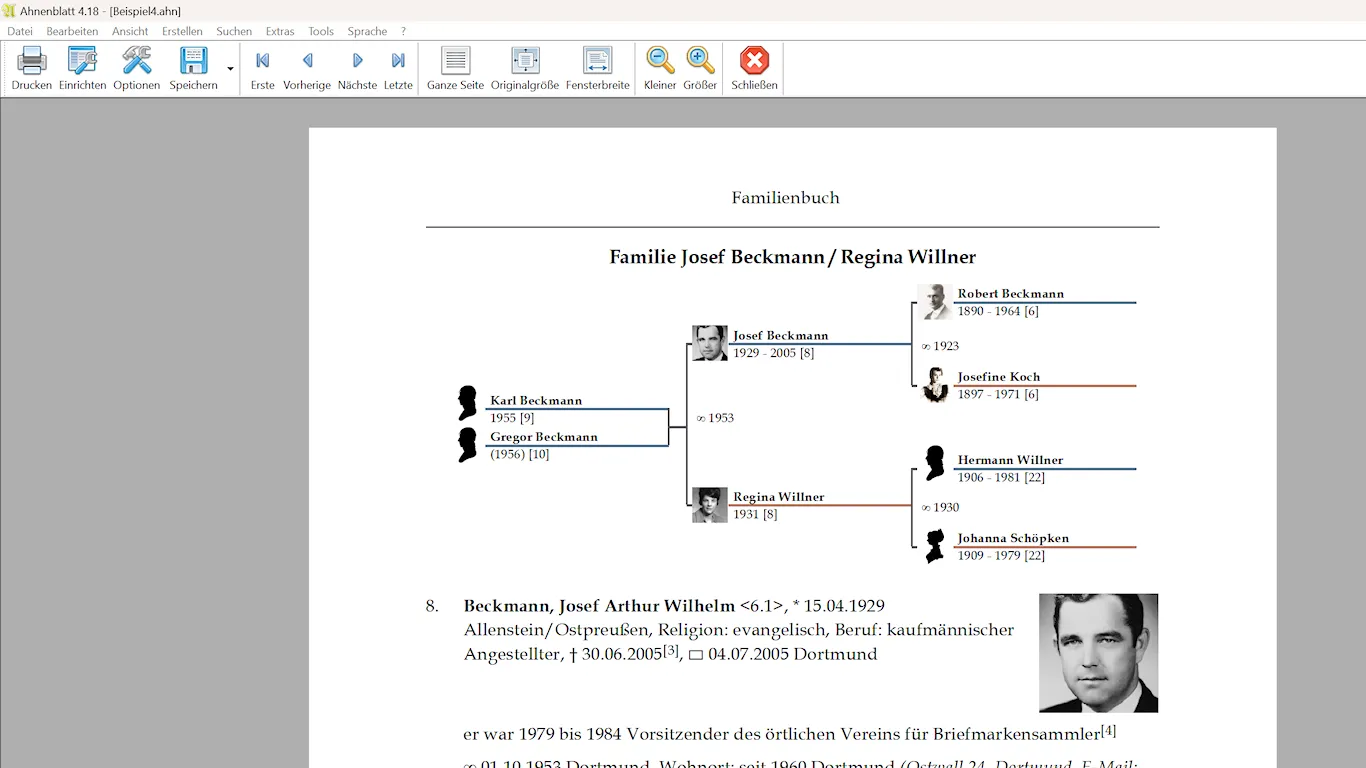Click Gregor Beckmann's silhouette icon
This screenshot has width=1366, height=768.
point(467,445)
